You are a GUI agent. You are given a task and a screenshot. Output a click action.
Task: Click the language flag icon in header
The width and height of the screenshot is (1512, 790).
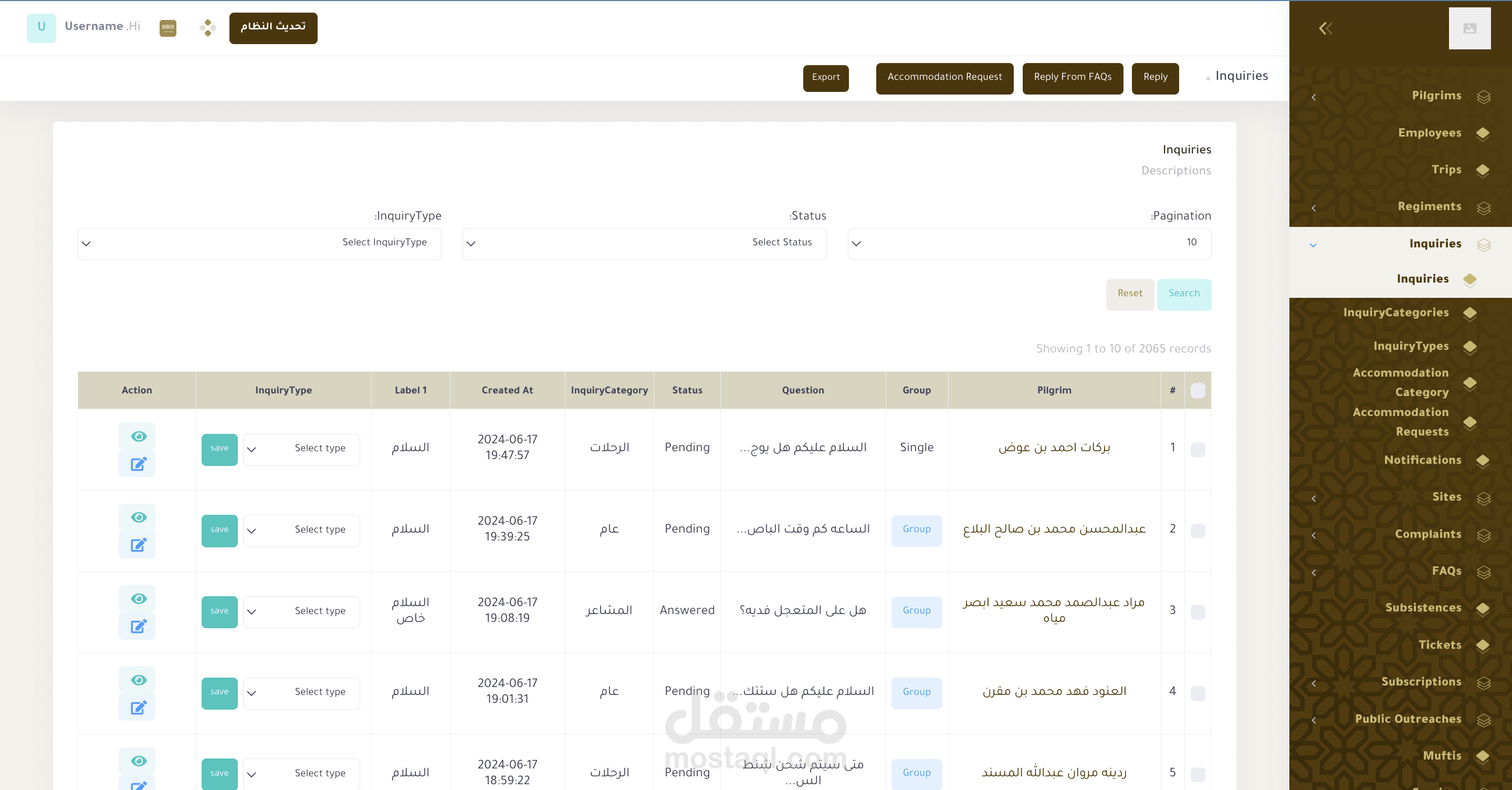[x=168, y=28]
